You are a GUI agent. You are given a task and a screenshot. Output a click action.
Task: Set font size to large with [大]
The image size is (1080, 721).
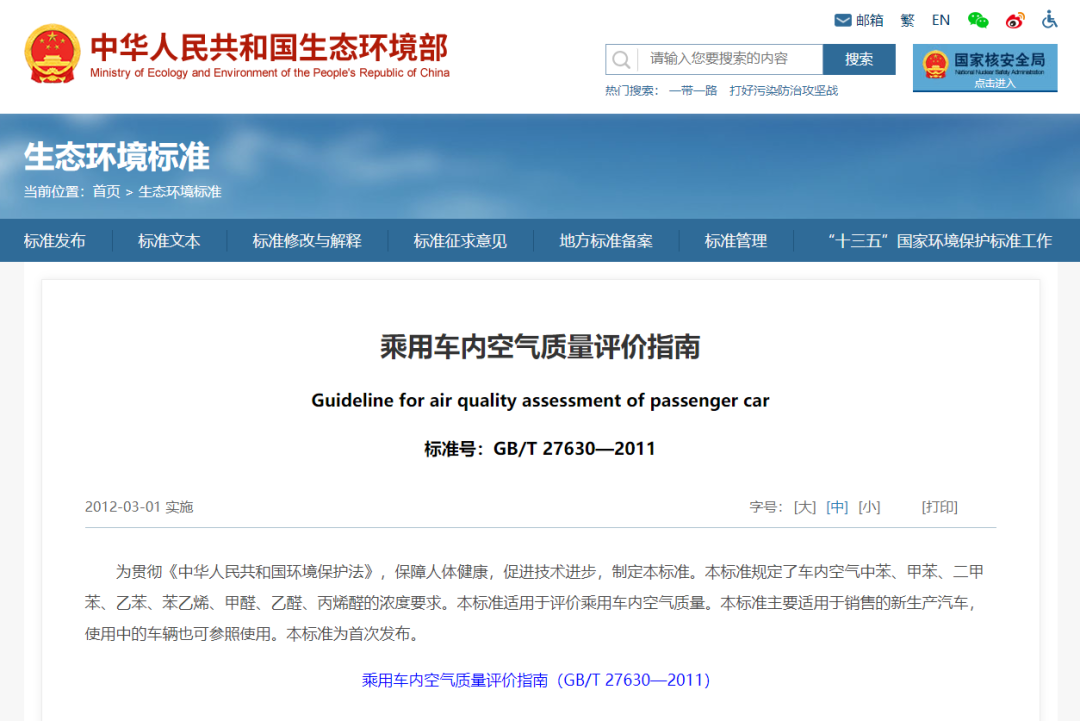[804, 507]
